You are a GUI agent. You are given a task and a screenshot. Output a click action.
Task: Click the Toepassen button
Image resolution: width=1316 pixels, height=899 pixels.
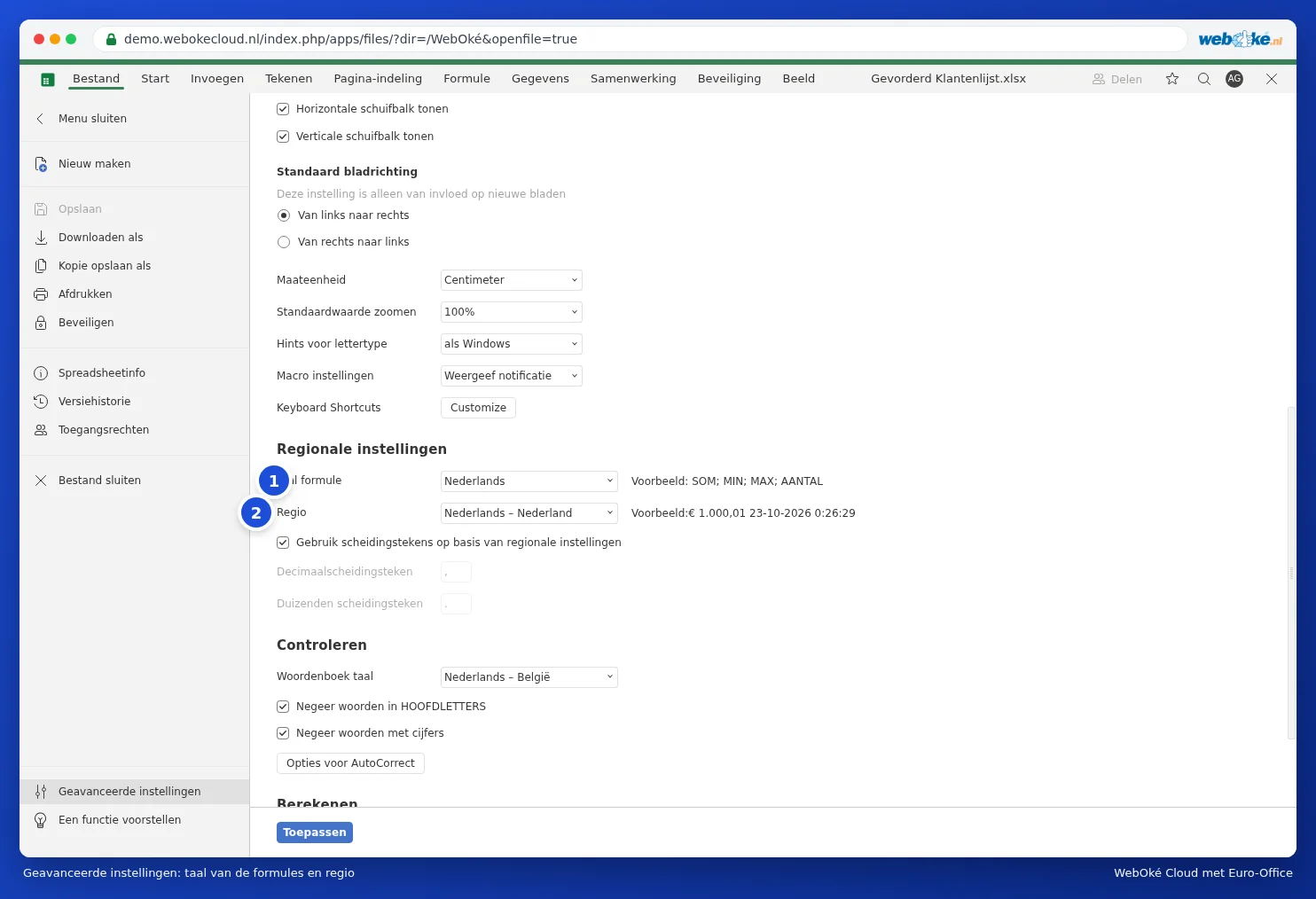[315, 833]
